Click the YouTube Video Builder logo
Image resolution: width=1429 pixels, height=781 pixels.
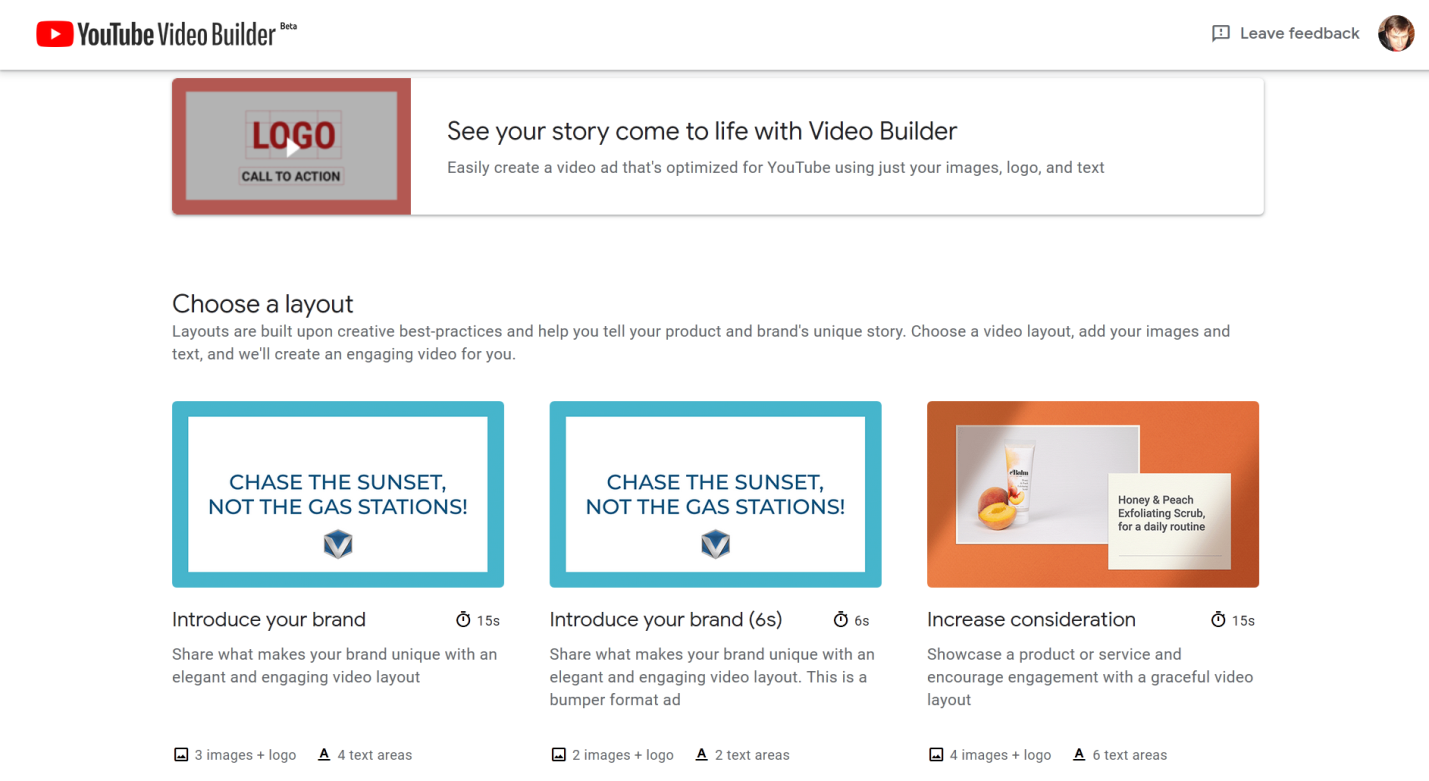click(155, 33)
